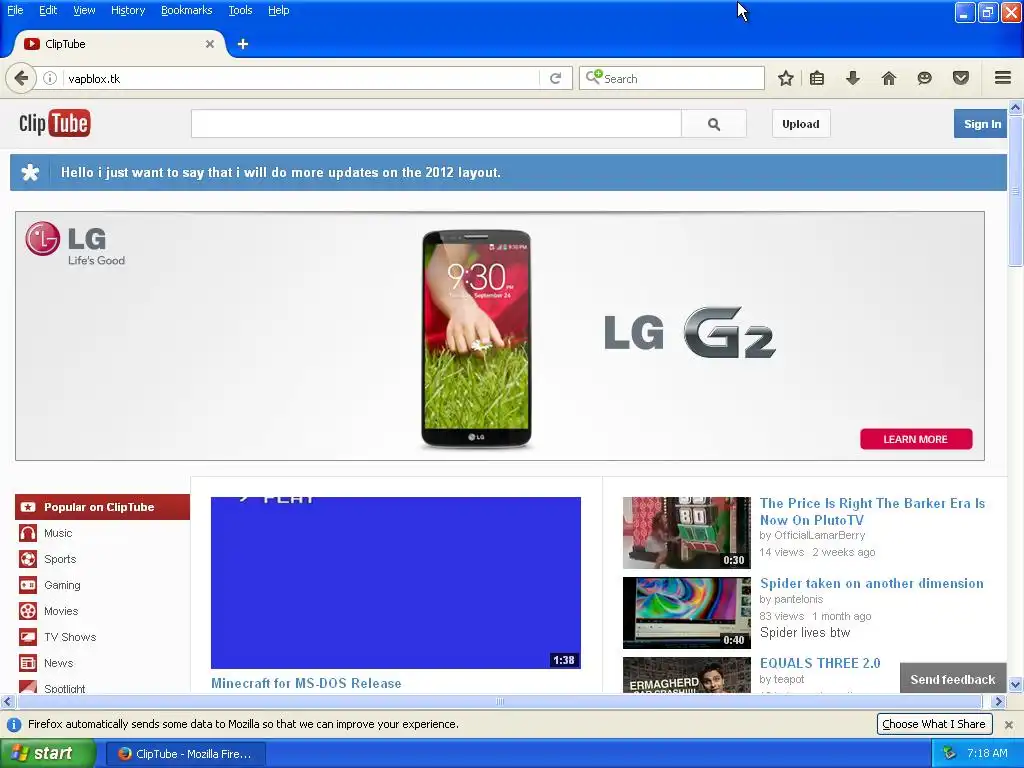Open the Tools menu

click(240, 10)
